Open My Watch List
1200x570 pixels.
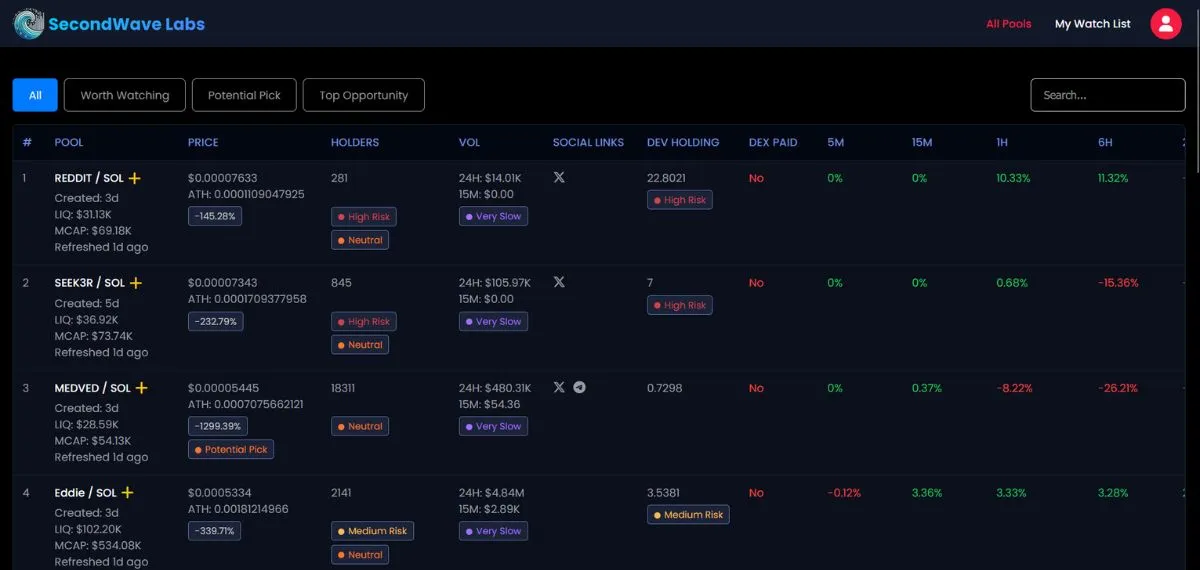click(1093, 24)
